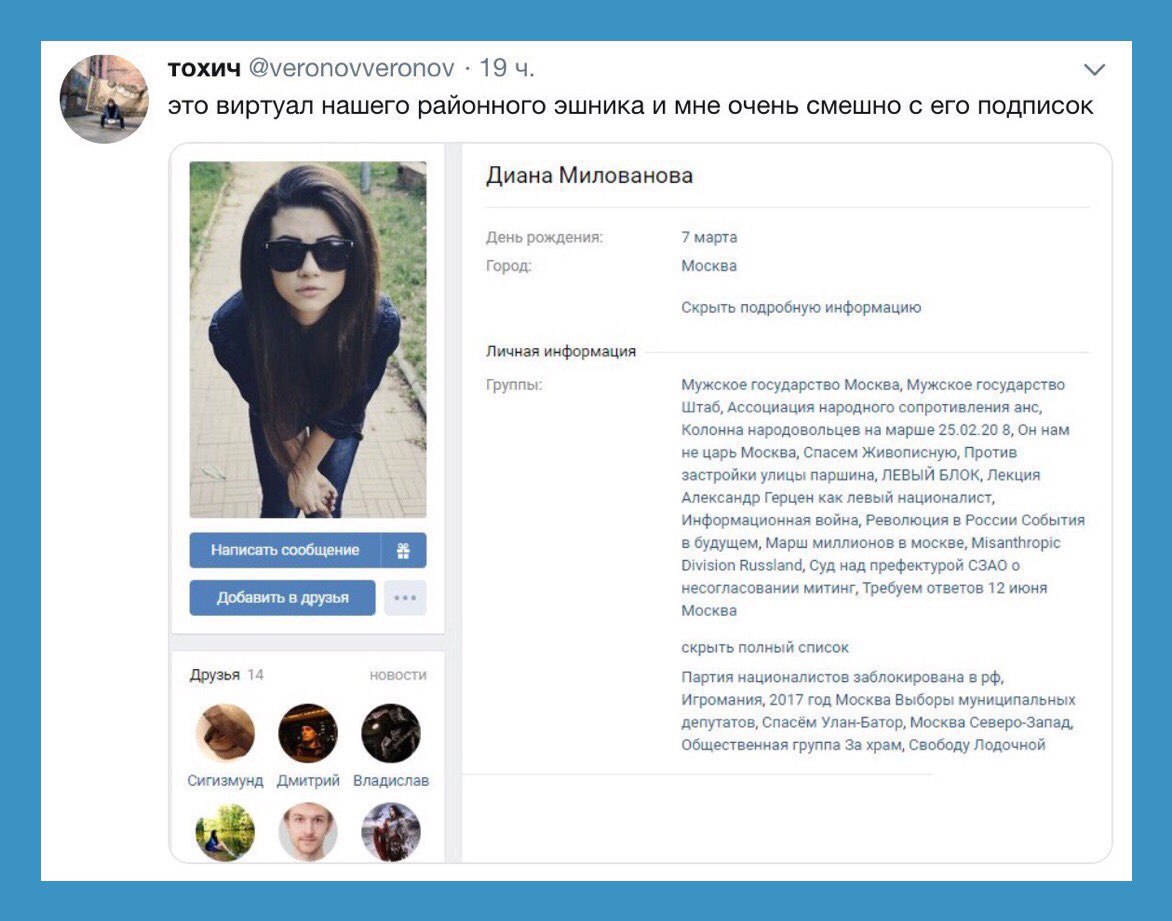The image size is (1172, 921).
Task: Open Диана Милованова's profile photo
Action: 308,339
